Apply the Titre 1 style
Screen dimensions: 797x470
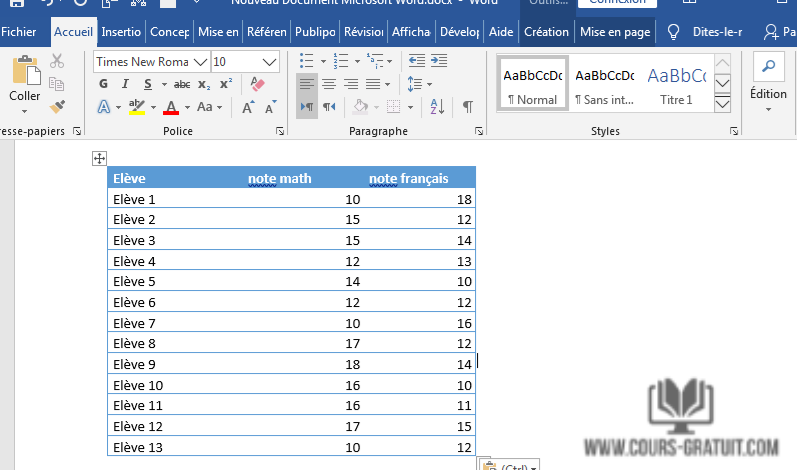click(x=676, y=84)
